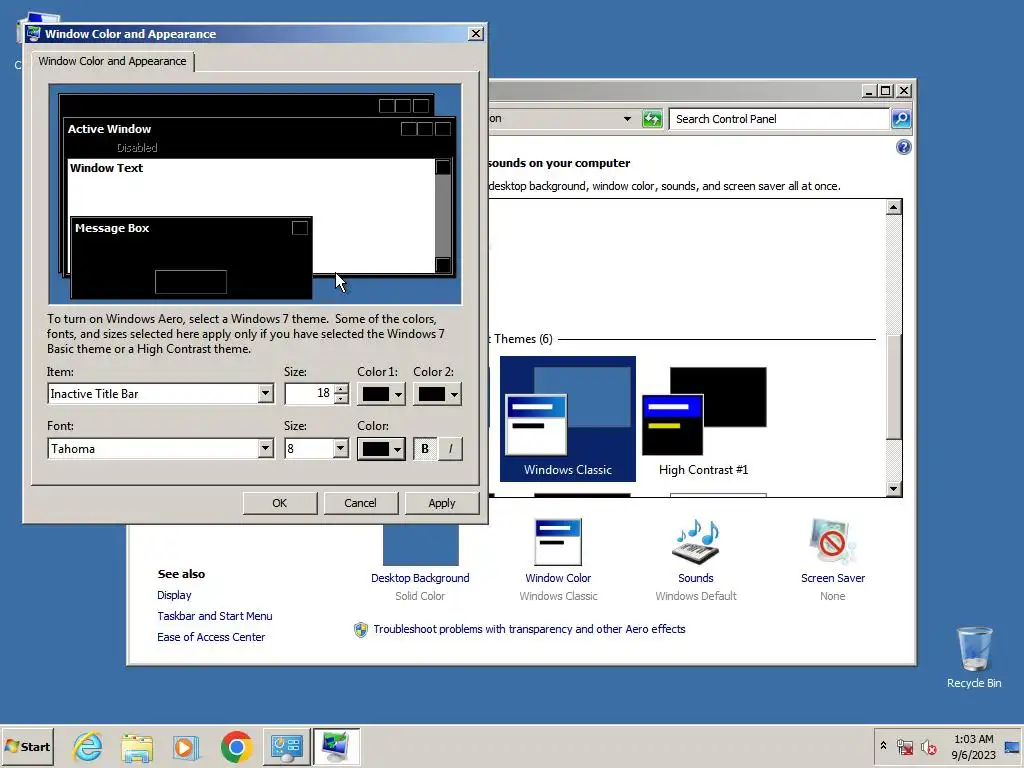Open the blue Help question mark icon

click(903, 147)
